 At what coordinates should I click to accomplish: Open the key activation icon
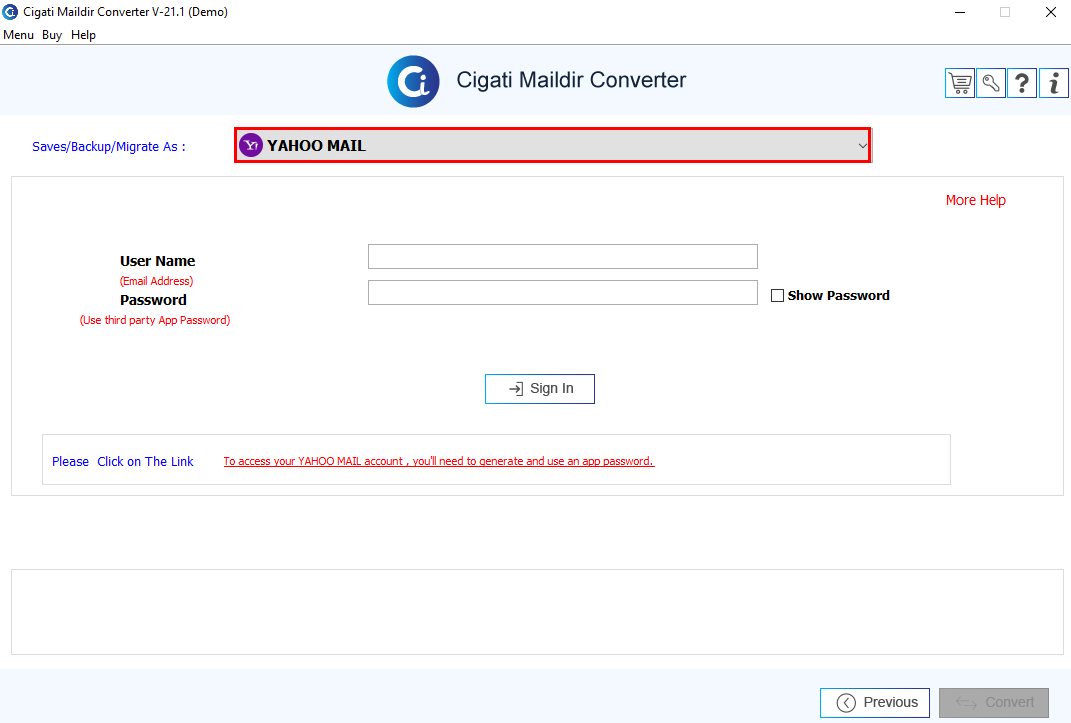990,83
